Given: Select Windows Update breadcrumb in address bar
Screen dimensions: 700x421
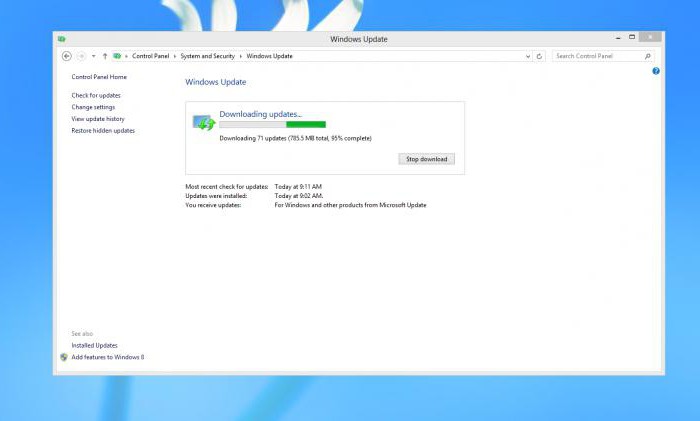Looking at the screenshot, I should tap(269, 56).
